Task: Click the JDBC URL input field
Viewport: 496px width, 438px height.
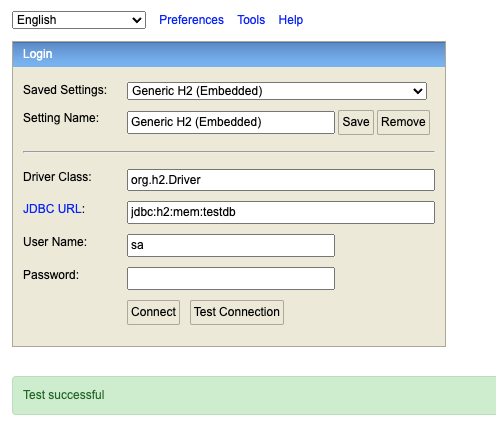Action: coord(281,212)
